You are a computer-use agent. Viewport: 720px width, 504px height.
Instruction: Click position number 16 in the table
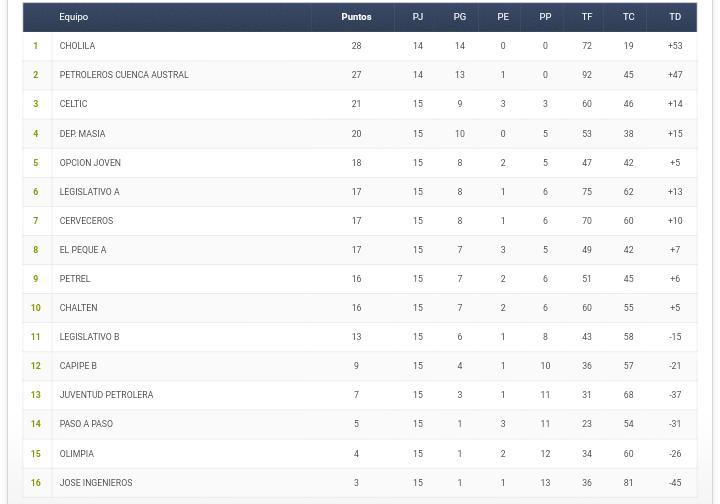[35, 482]
